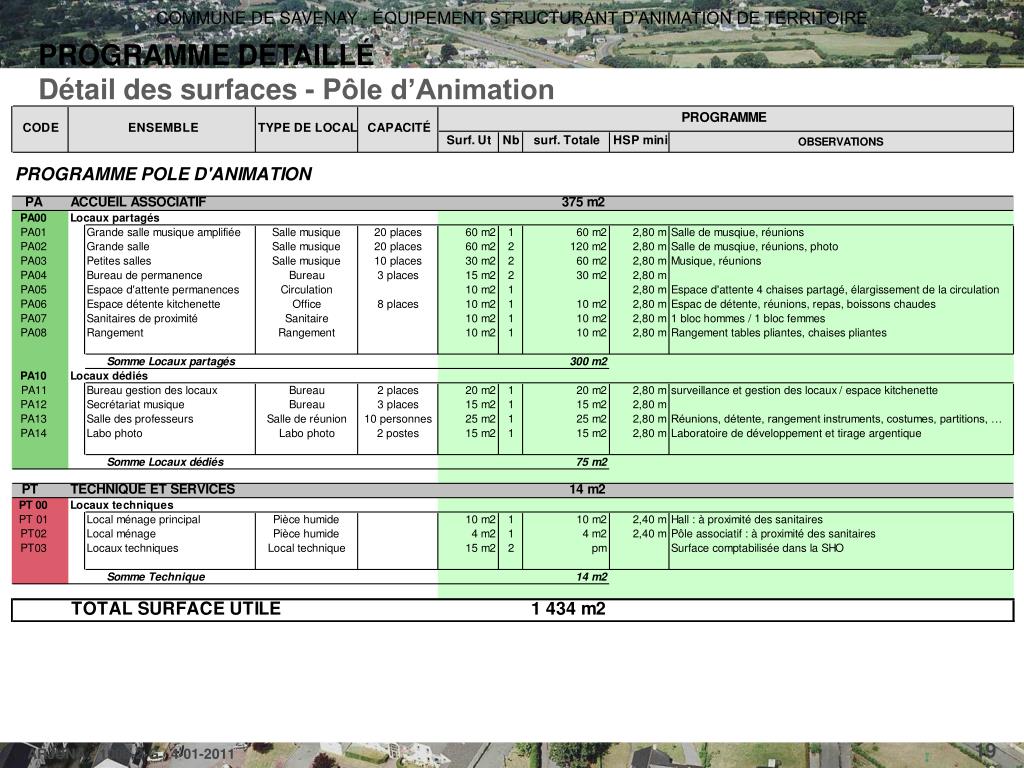This screenshot has height=768, width=1024.
Task: Click the '120 m2' total surface cell
Action: [588, 247]
